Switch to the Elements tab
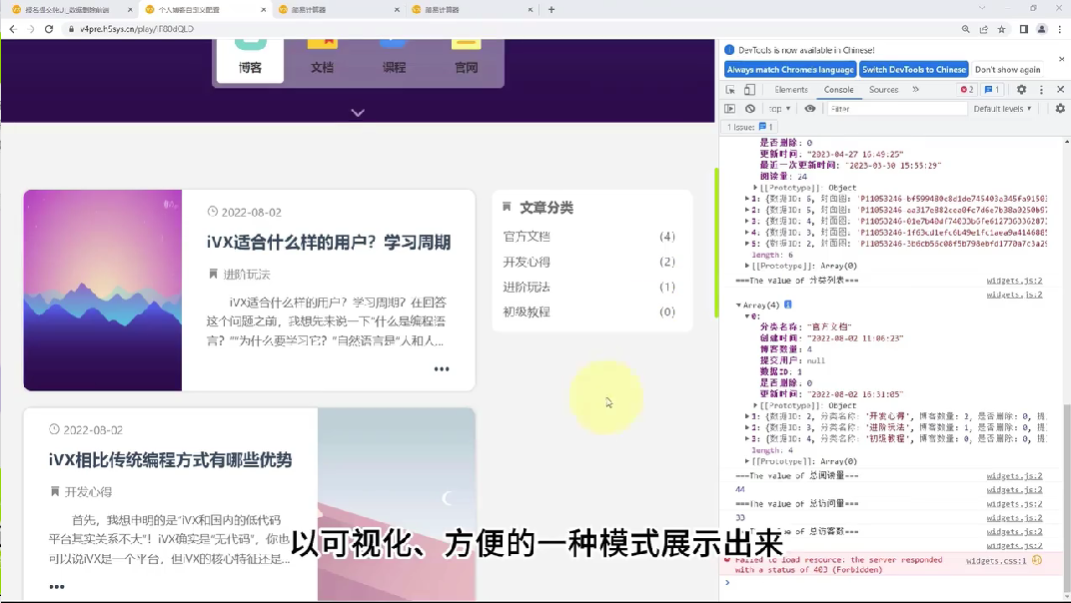The width and height of the screenshot is (1071, 603). tap(791, 89)
